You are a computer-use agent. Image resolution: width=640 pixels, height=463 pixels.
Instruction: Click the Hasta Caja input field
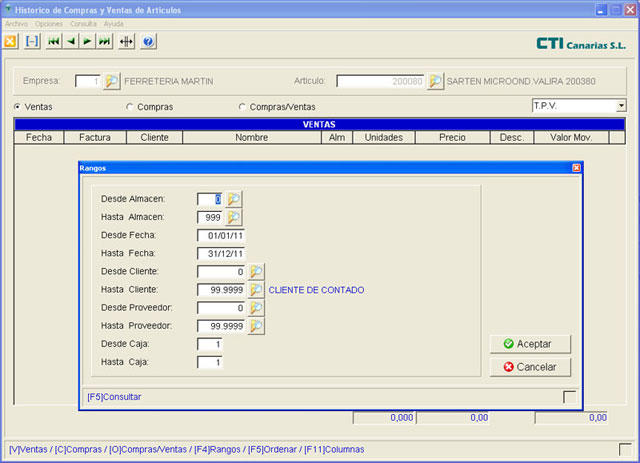coord(210,362)
